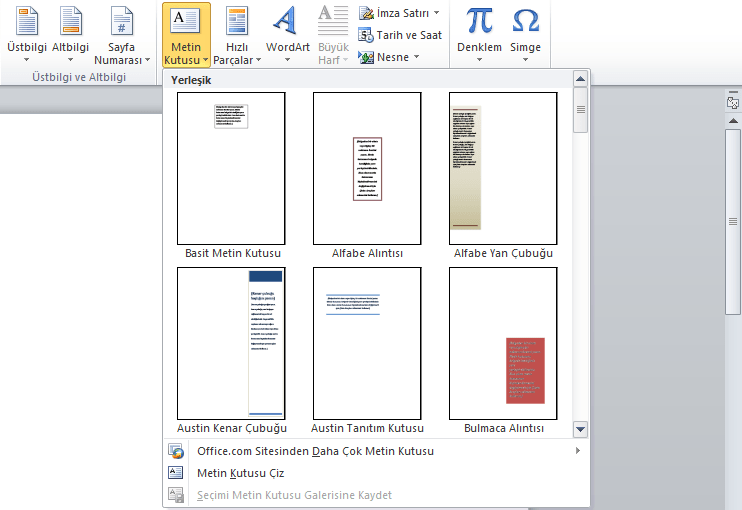Expand the İmza Satırı dropdown arrow
The image size is (742, 510).
point(437,13)
